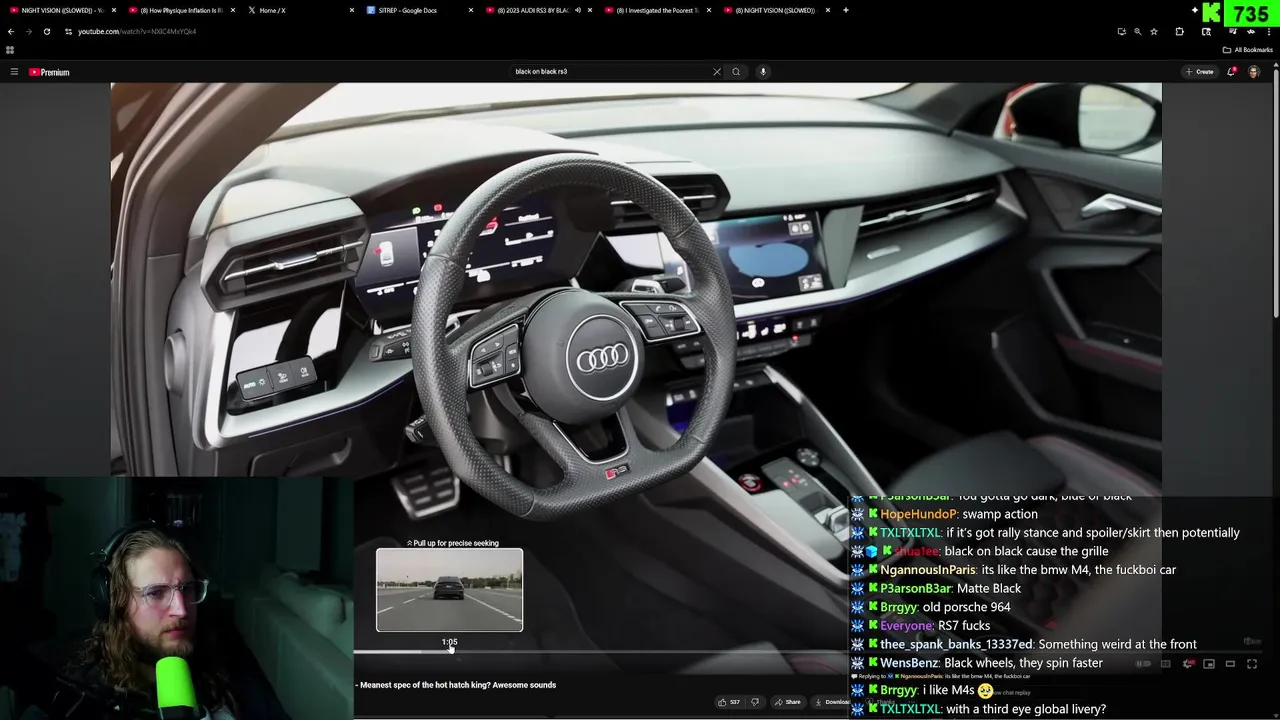Clear the YouTube search query

(x=716, y=72)
